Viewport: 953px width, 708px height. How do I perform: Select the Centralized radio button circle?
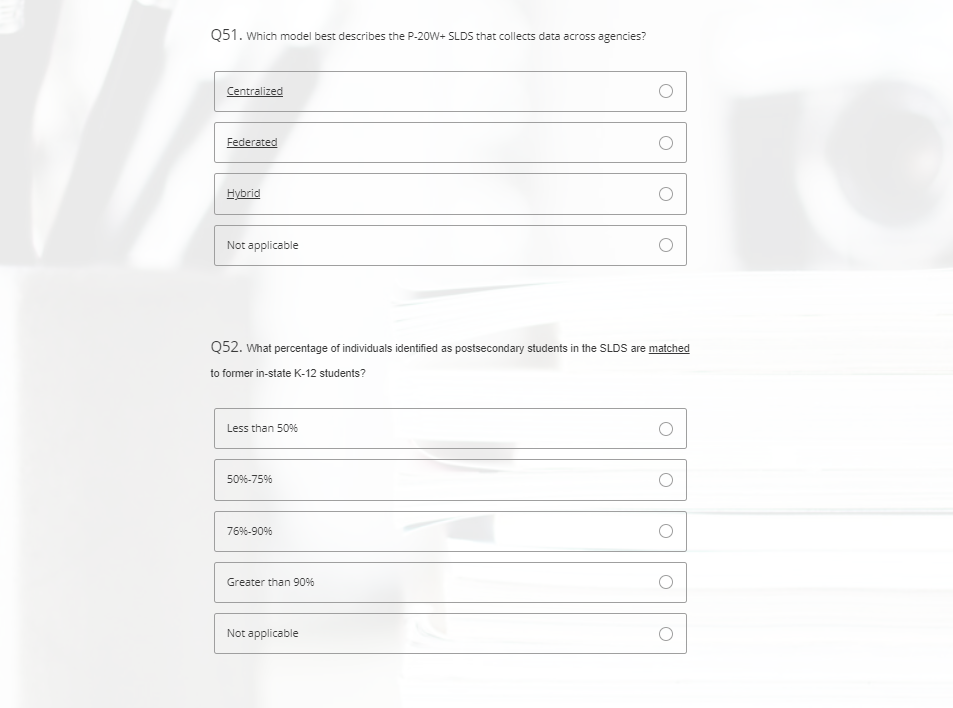tap(666, 92)
